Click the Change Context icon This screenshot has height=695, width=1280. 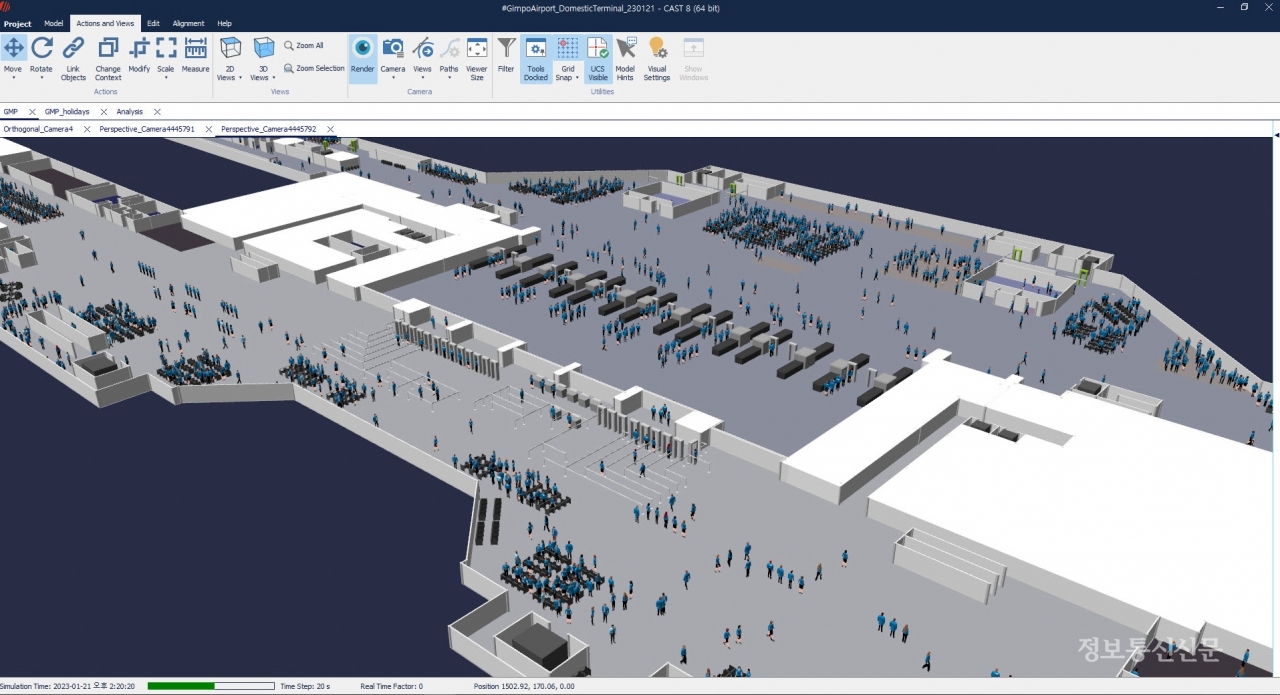click(108, 58)
